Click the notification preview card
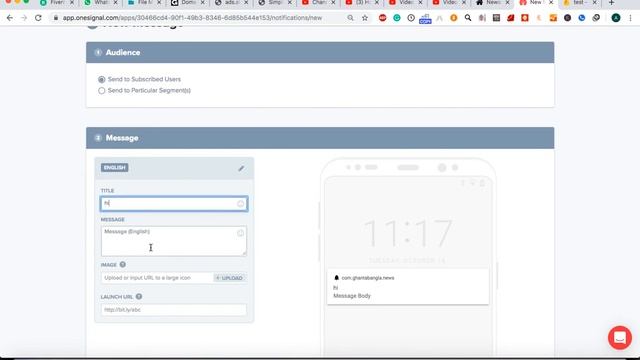Viewport: 640px width, 360px height. point(408,287)
